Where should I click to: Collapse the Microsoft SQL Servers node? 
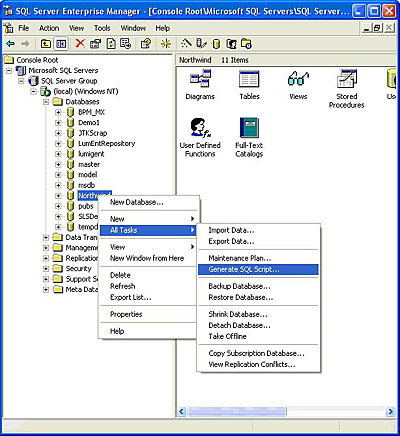click(9, 70)
